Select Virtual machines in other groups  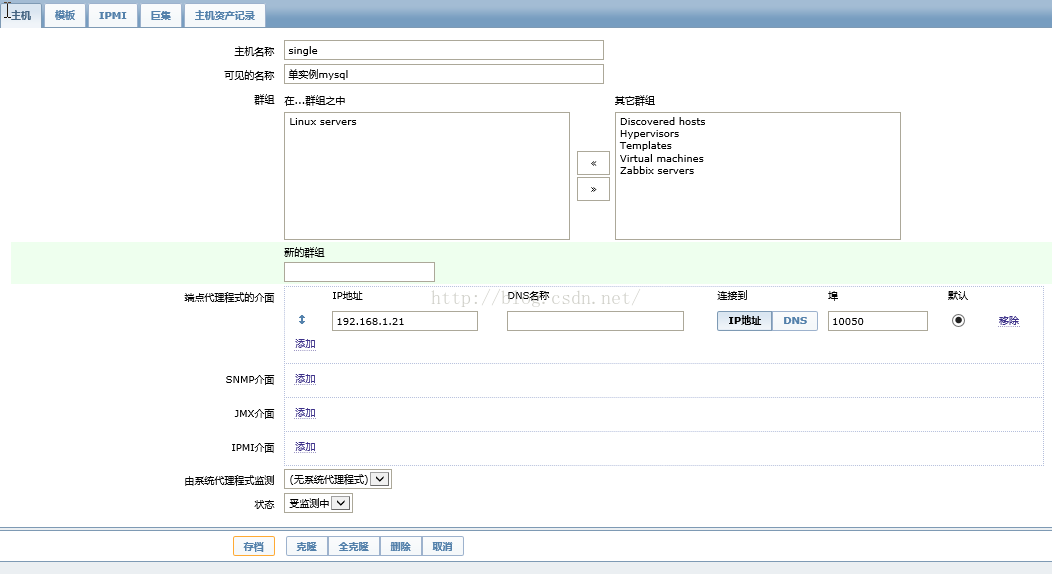click(x=662, y=158)
